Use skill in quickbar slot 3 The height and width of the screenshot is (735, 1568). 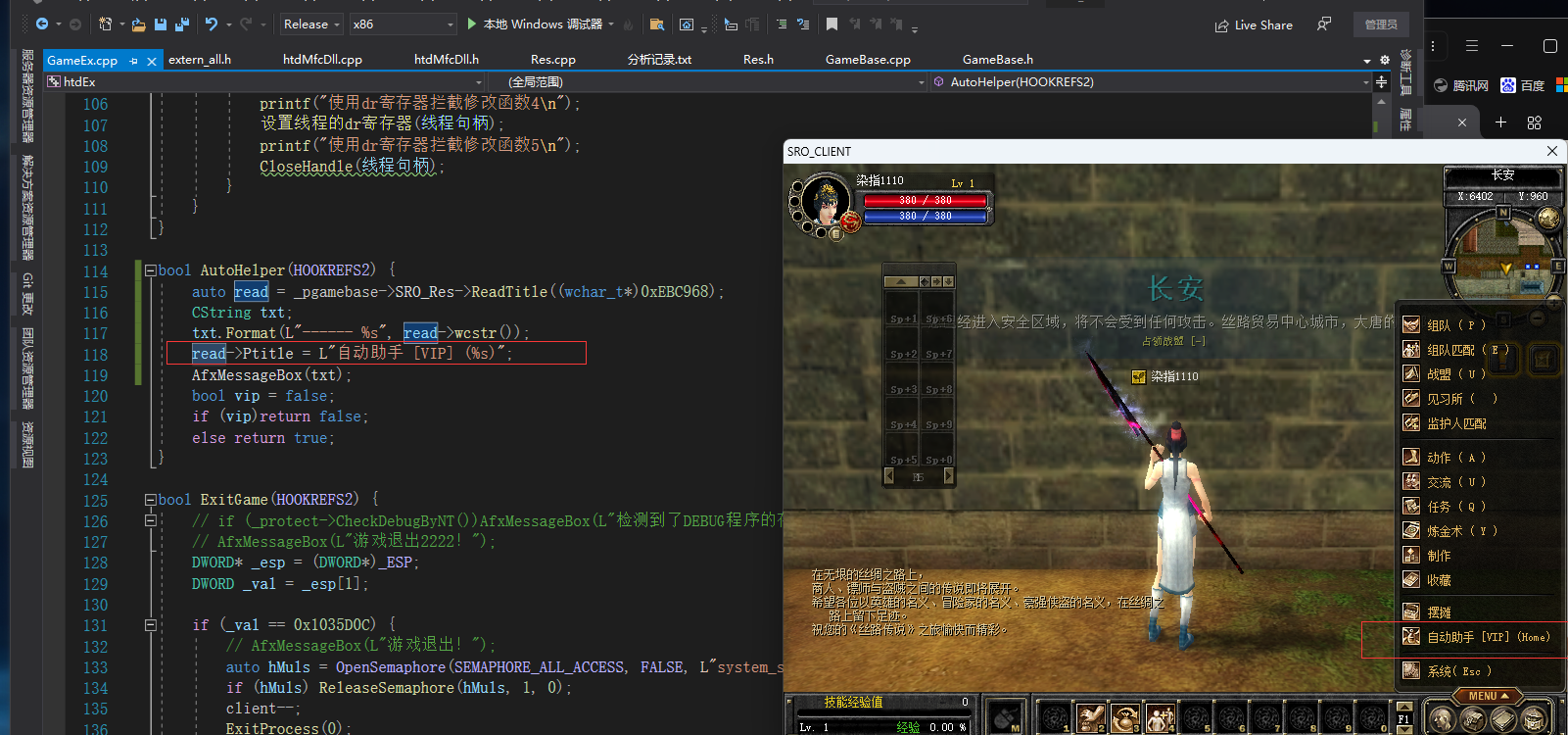click(x=1125, y=718)
